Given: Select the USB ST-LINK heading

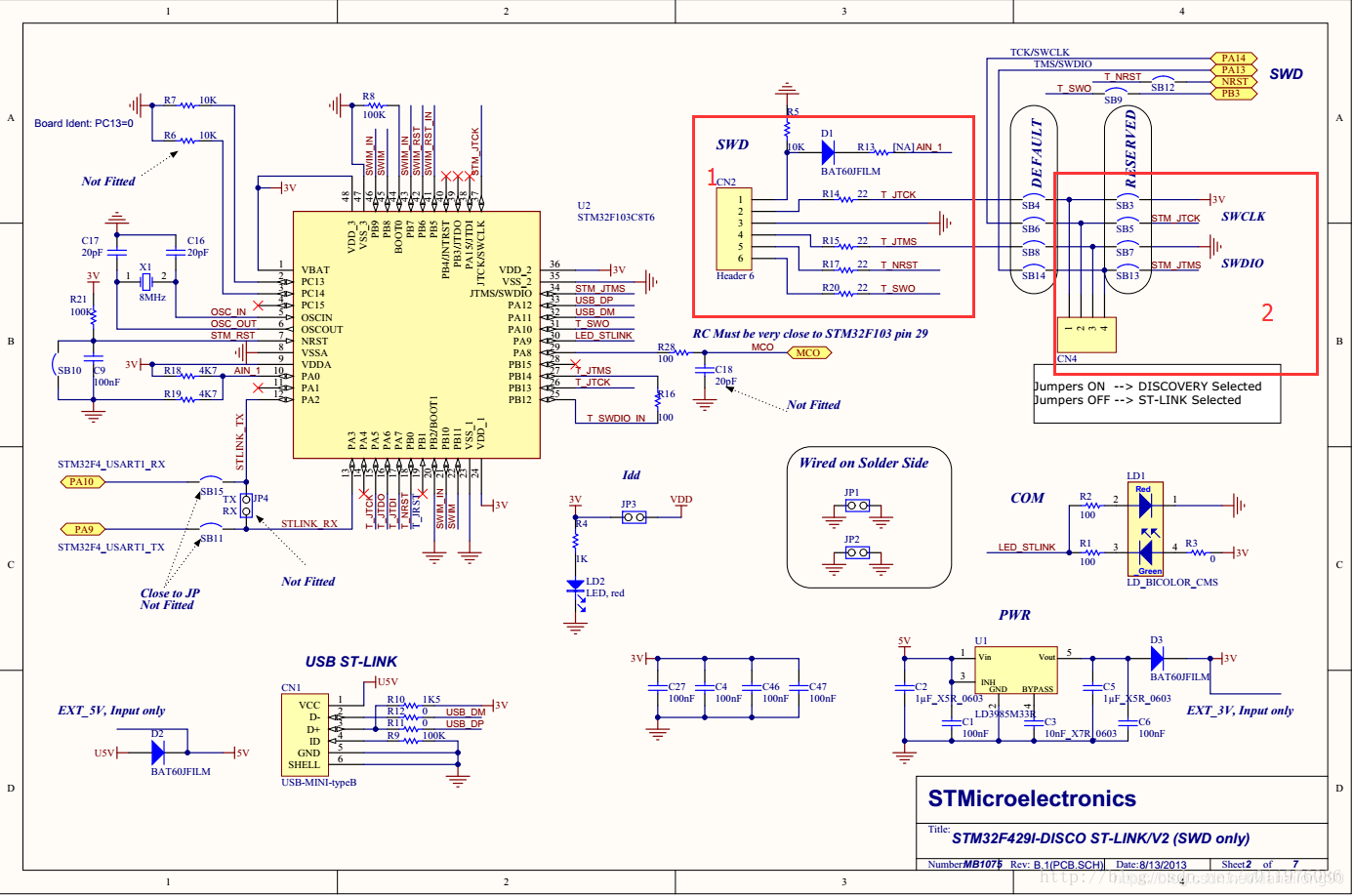Looking at the screenshot, I should pos(351,662).
